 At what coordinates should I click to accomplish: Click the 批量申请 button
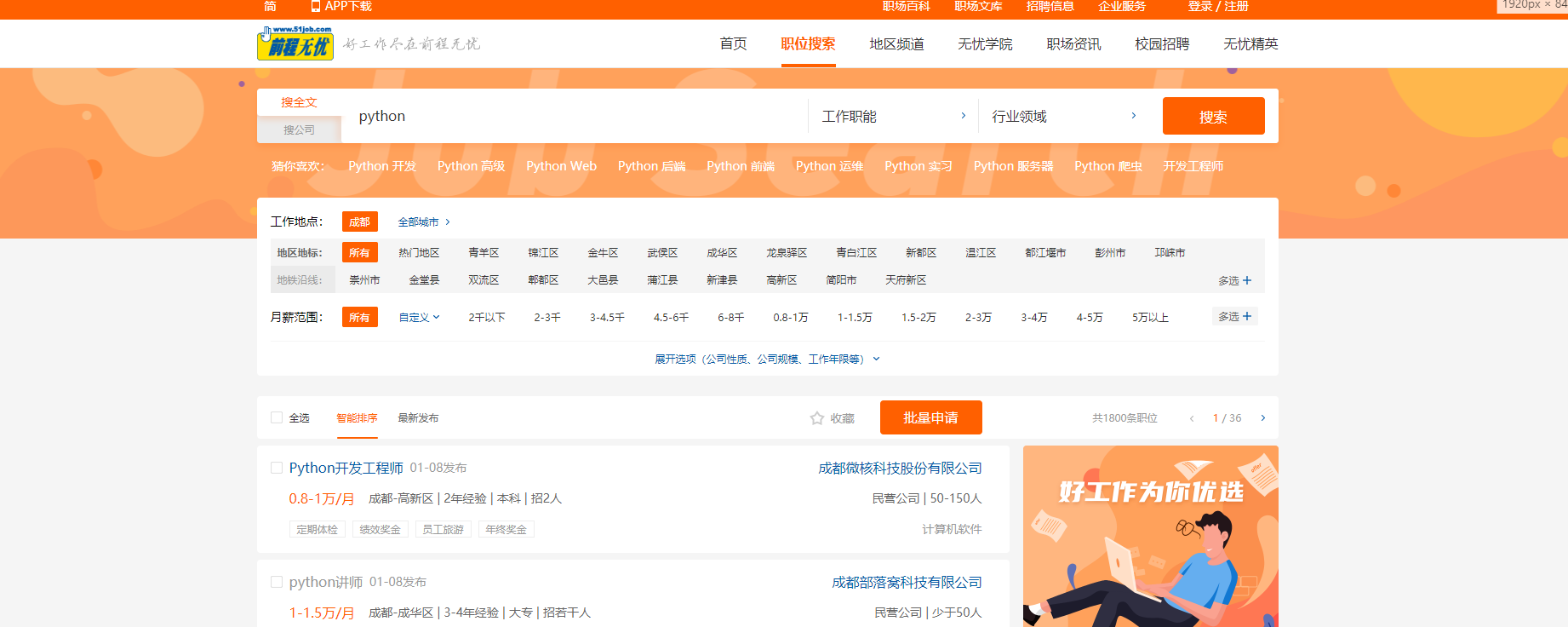[x=931, y=417]
